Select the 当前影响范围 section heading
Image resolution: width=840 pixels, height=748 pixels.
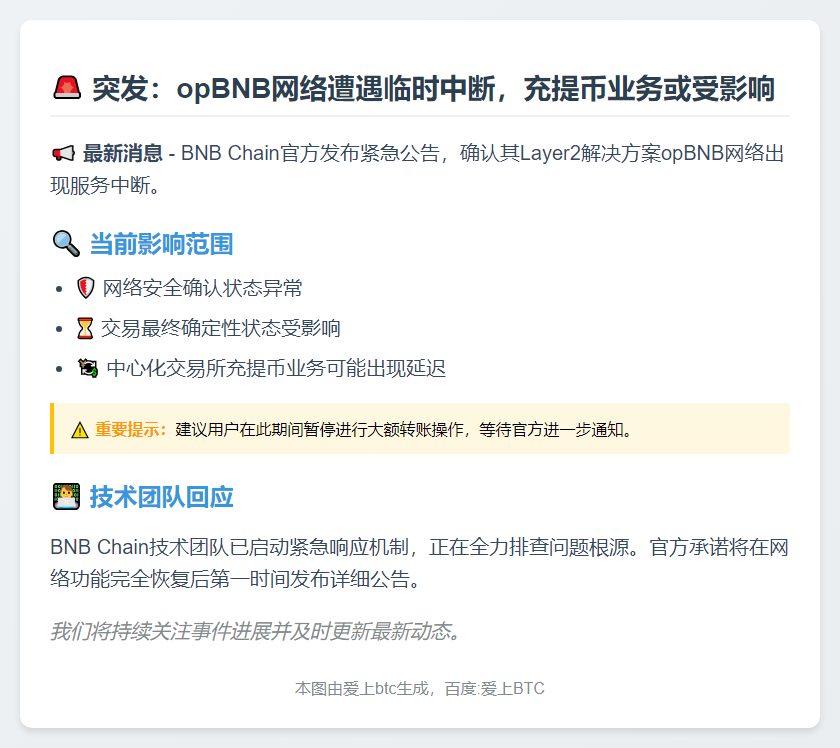pos(161,243)
